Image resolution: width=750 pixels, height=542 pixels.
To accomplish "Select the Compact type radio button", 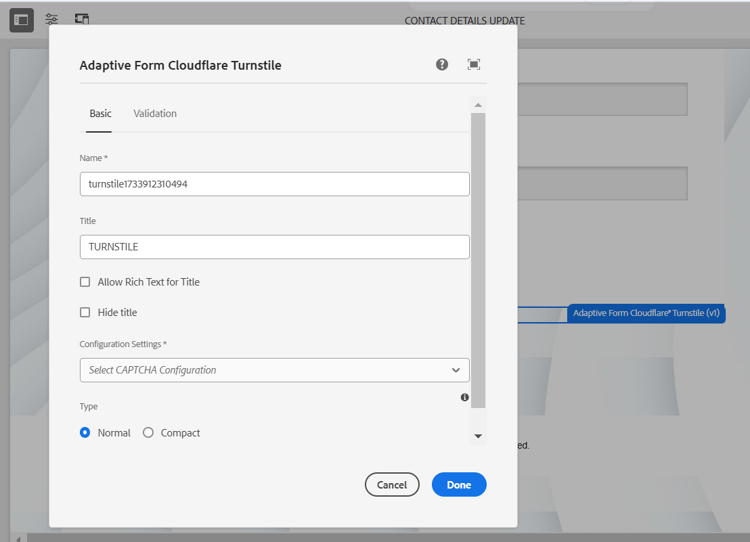I will tap(148, 432).
